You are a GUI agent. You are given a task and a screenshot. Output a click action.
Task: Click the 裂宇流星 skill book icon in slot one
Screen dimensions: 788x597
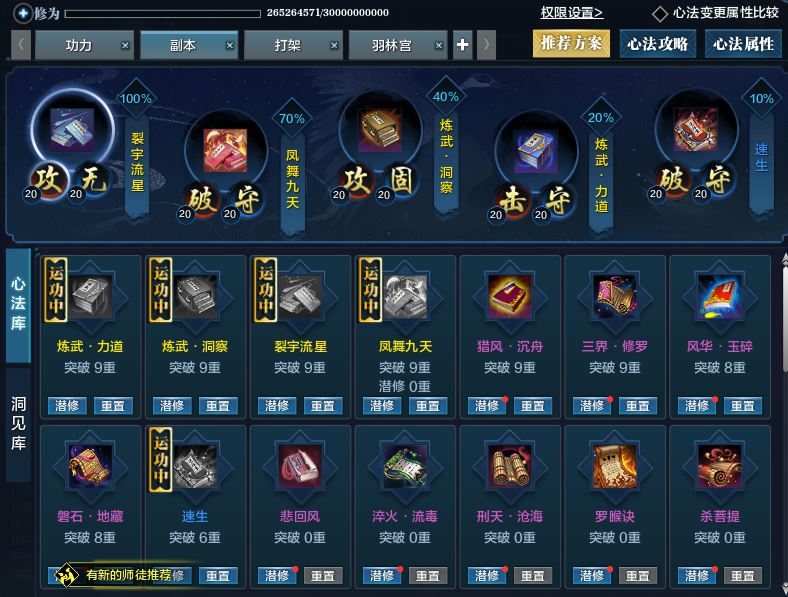(x=72, y=129)
